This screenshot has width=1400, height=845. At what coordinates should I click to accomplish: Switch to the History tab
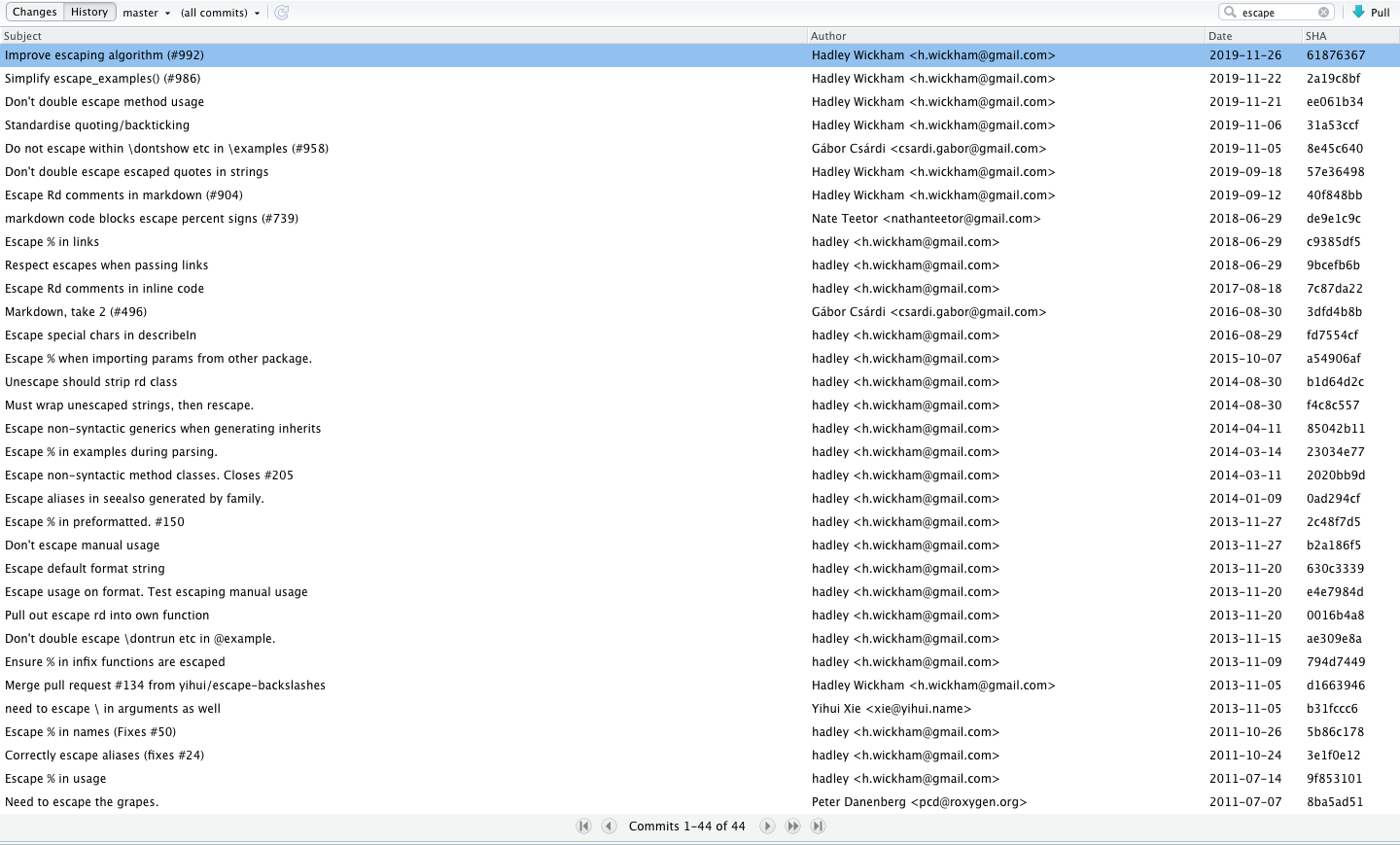[88, 12]
